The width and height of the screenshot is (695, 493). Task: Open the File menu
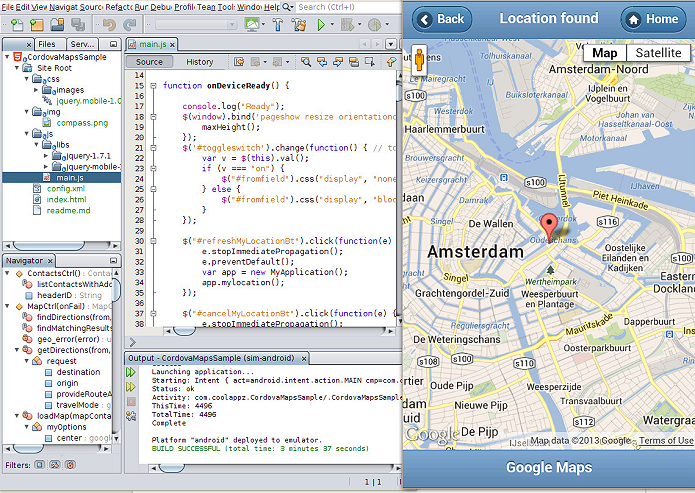[7, 7]
